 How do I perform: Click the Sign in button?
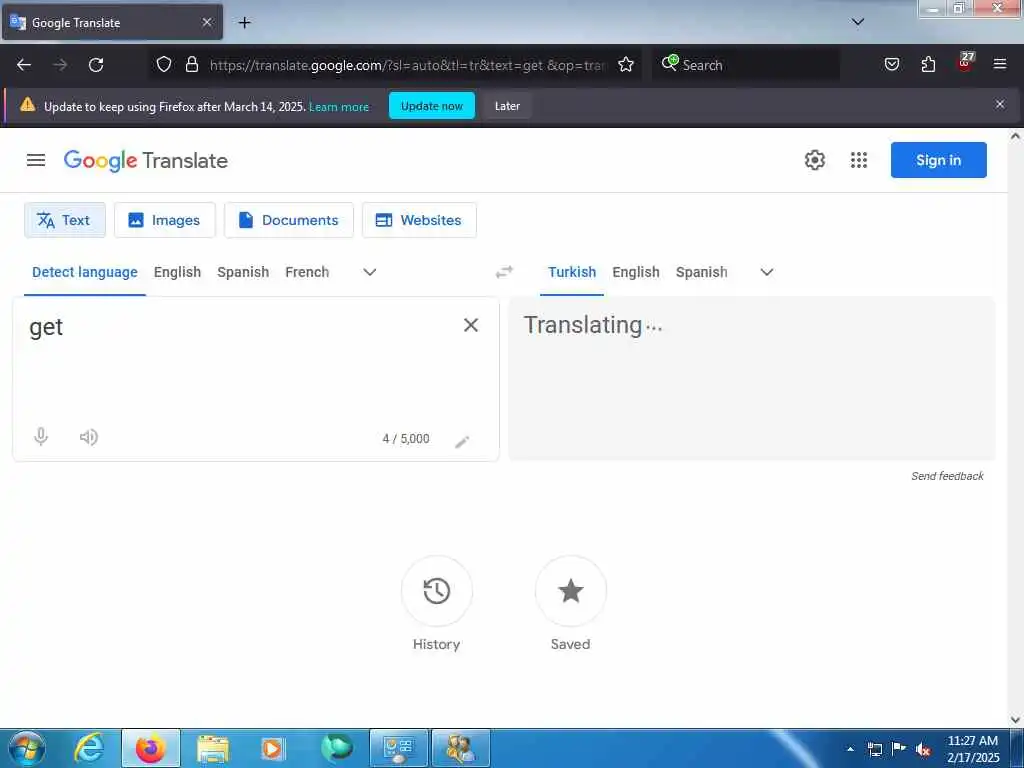coord(938,160)
